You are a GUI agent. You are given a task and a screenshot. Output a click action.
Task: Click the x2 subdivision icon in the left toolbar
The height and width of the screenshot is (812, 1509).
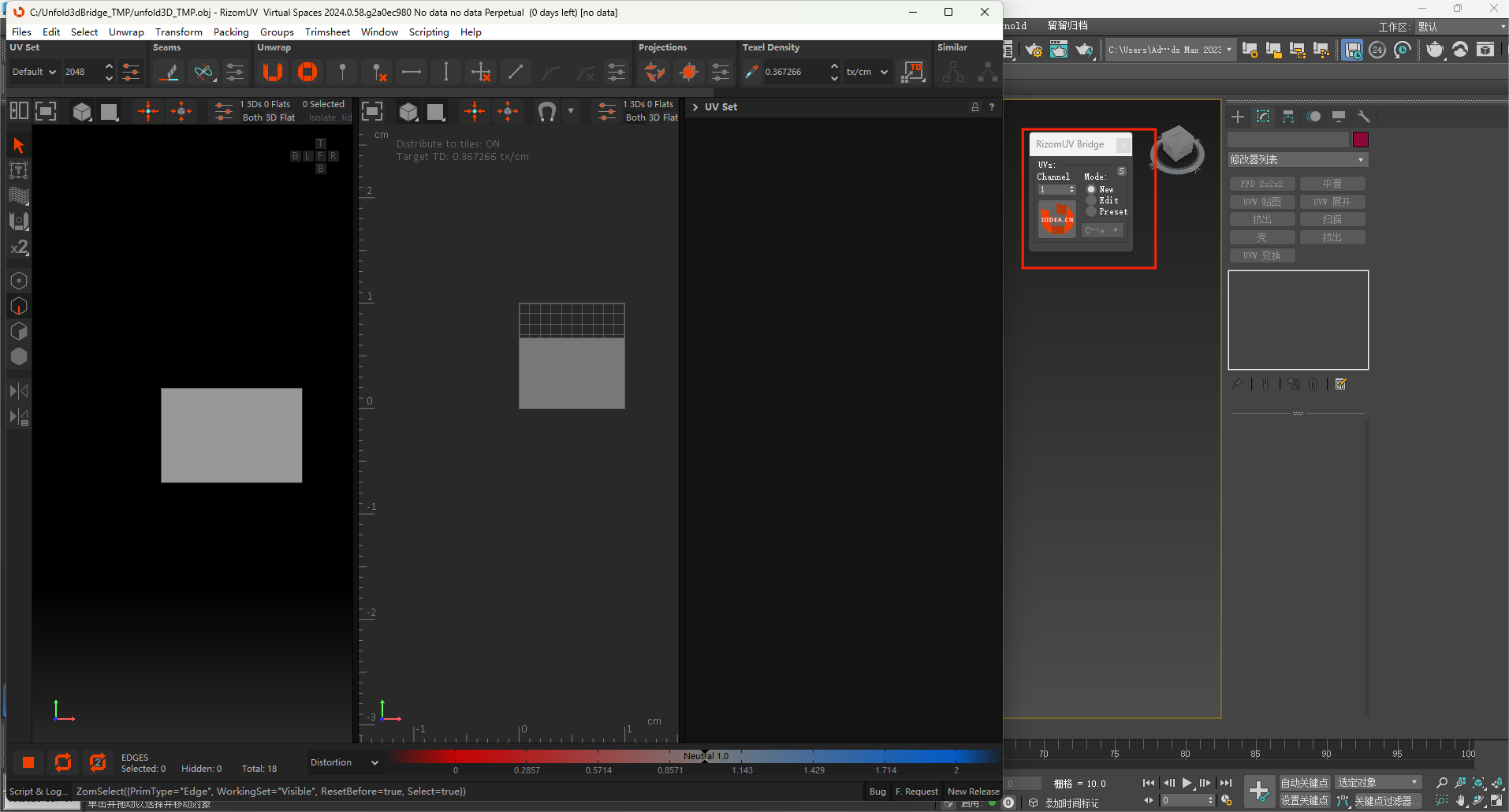18,248
